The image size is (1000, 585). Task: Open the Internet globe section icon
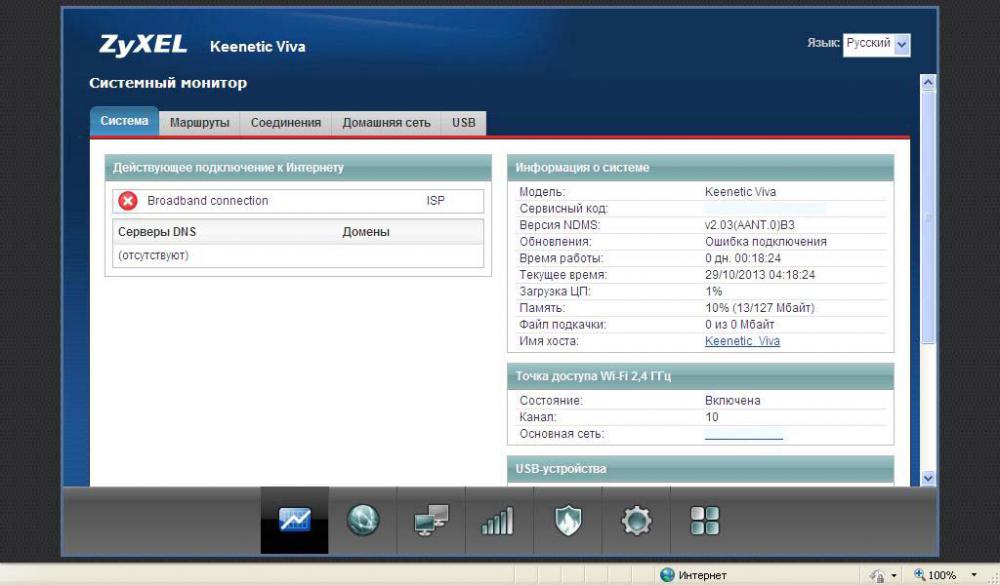(x=363, y=520)
